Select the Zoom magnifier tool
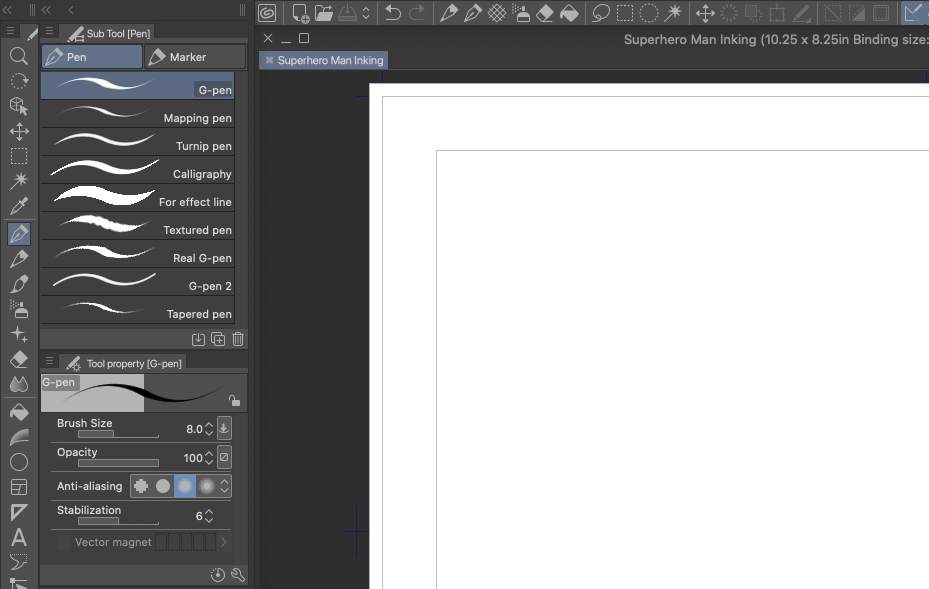This screenshot has height=589, width=929. [x=19, y=56]
